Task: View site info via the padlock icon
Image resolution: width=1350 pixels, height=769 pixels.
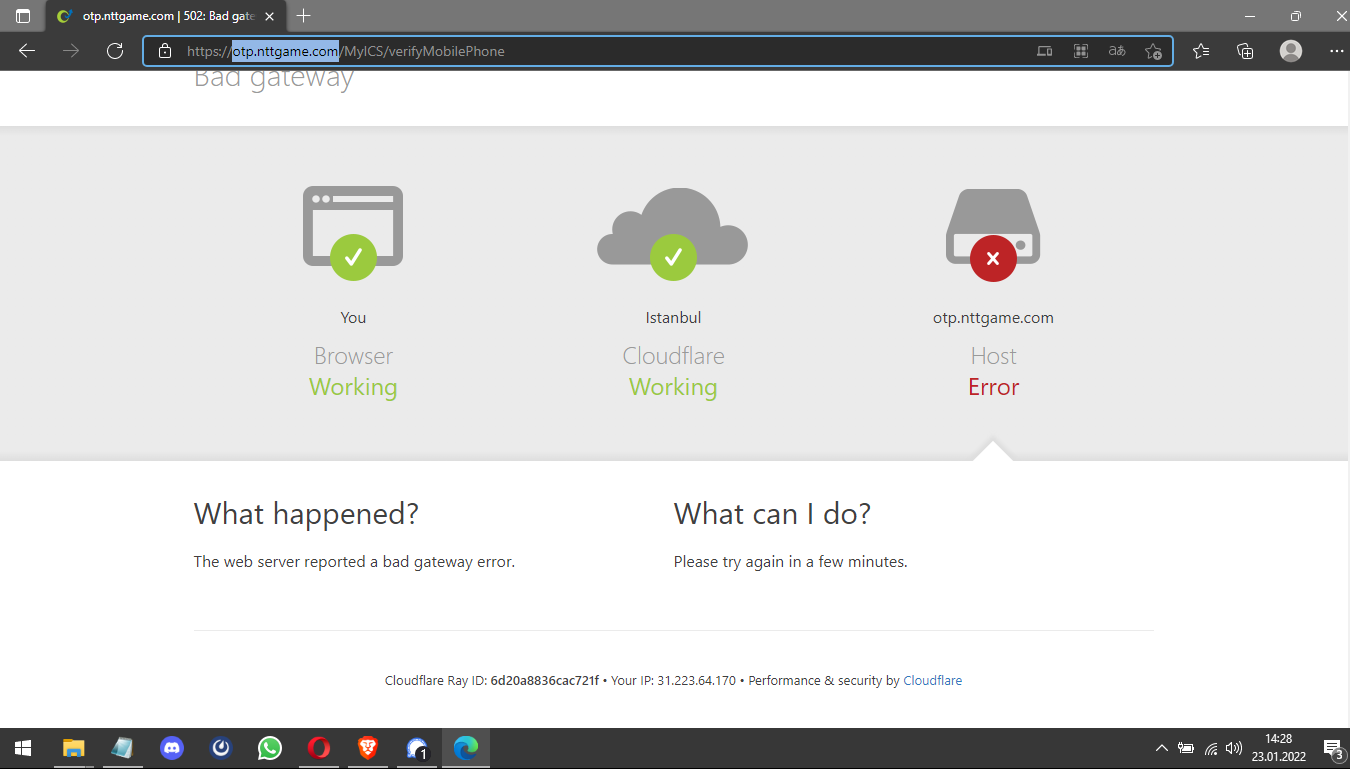Action: [x=165, y=51]
